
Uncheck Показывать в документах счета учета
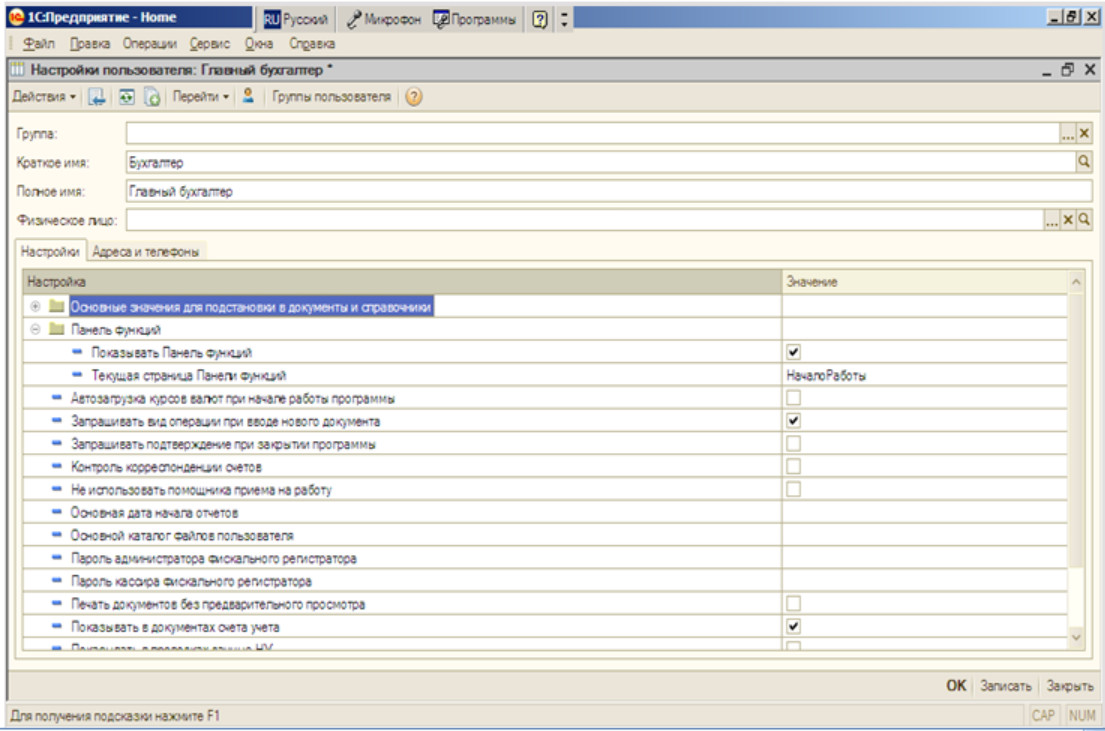(794, 626)
